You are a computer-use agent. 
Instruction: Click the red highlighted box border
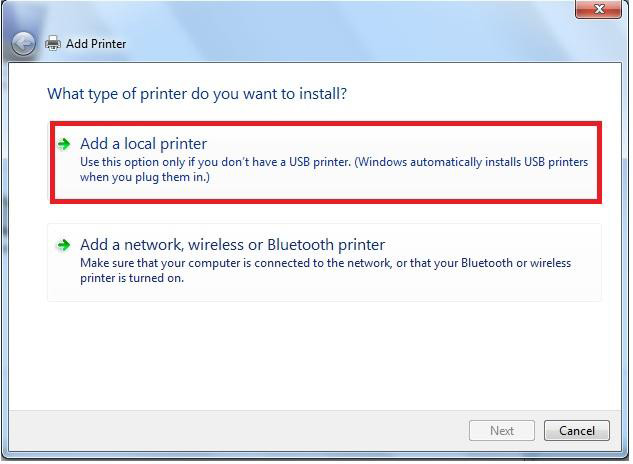click(326, 124)
